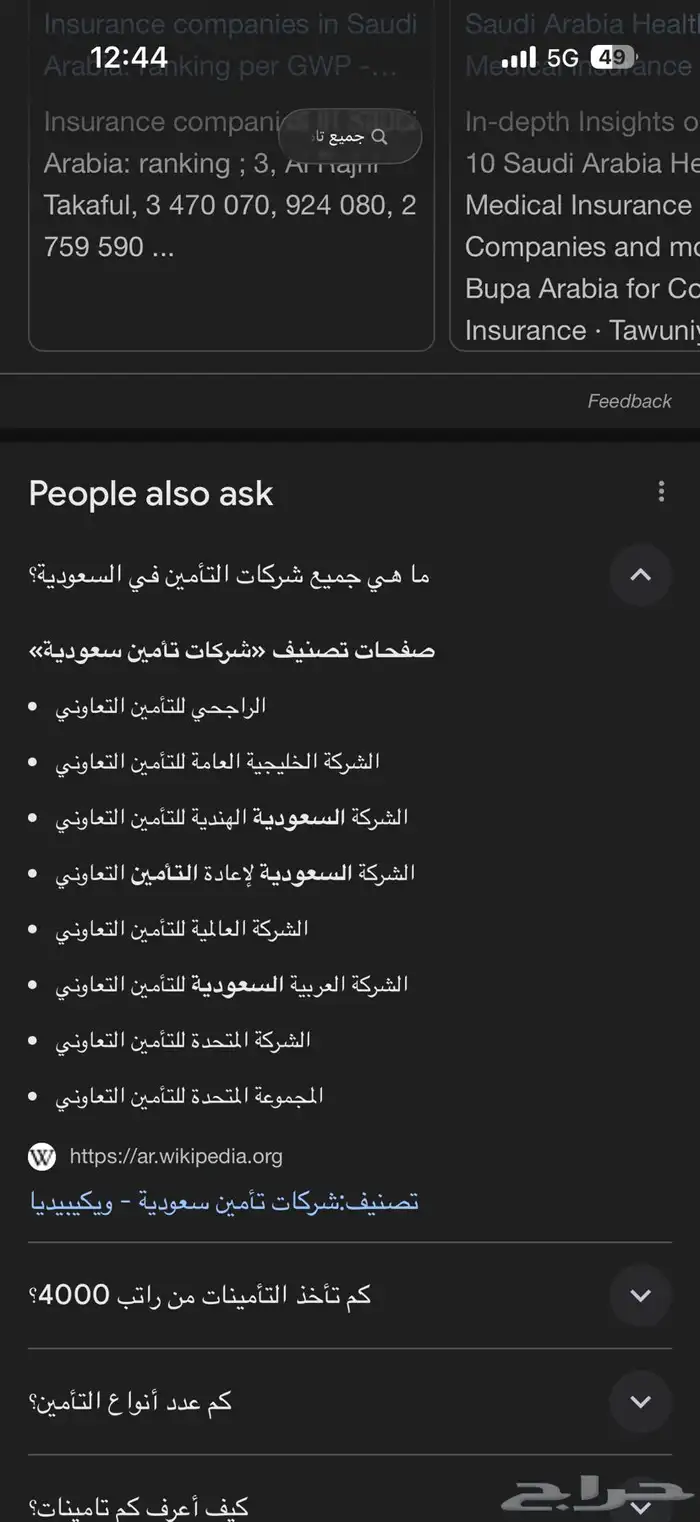This screenshot has width=700, height=1522.
Task: Tap the cellular signal bars icon
Action: [519, 58]
